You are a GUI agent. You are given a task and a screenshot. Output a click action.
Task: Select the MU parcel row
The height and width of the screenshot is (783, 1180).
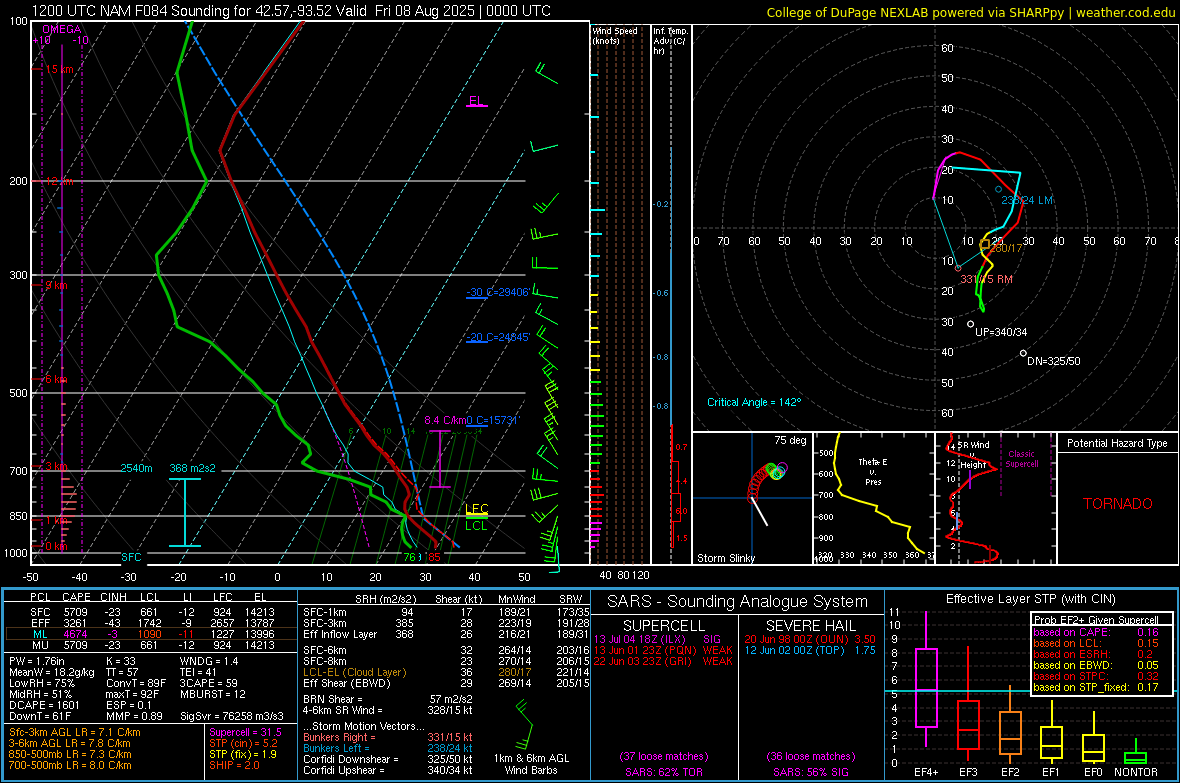pos(151,644)
